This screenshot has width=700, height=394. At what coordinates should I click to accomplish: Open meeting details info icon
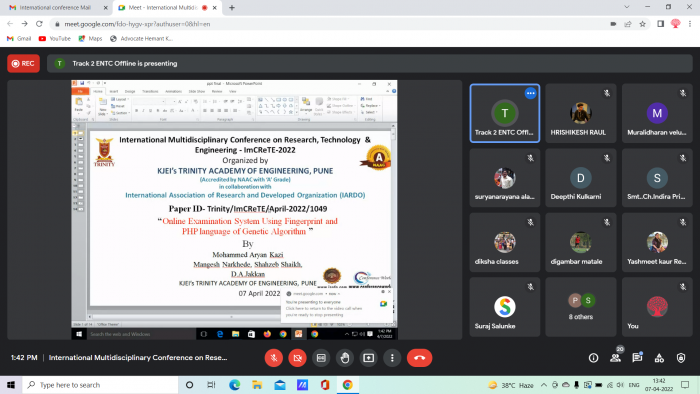coord(593,358)
